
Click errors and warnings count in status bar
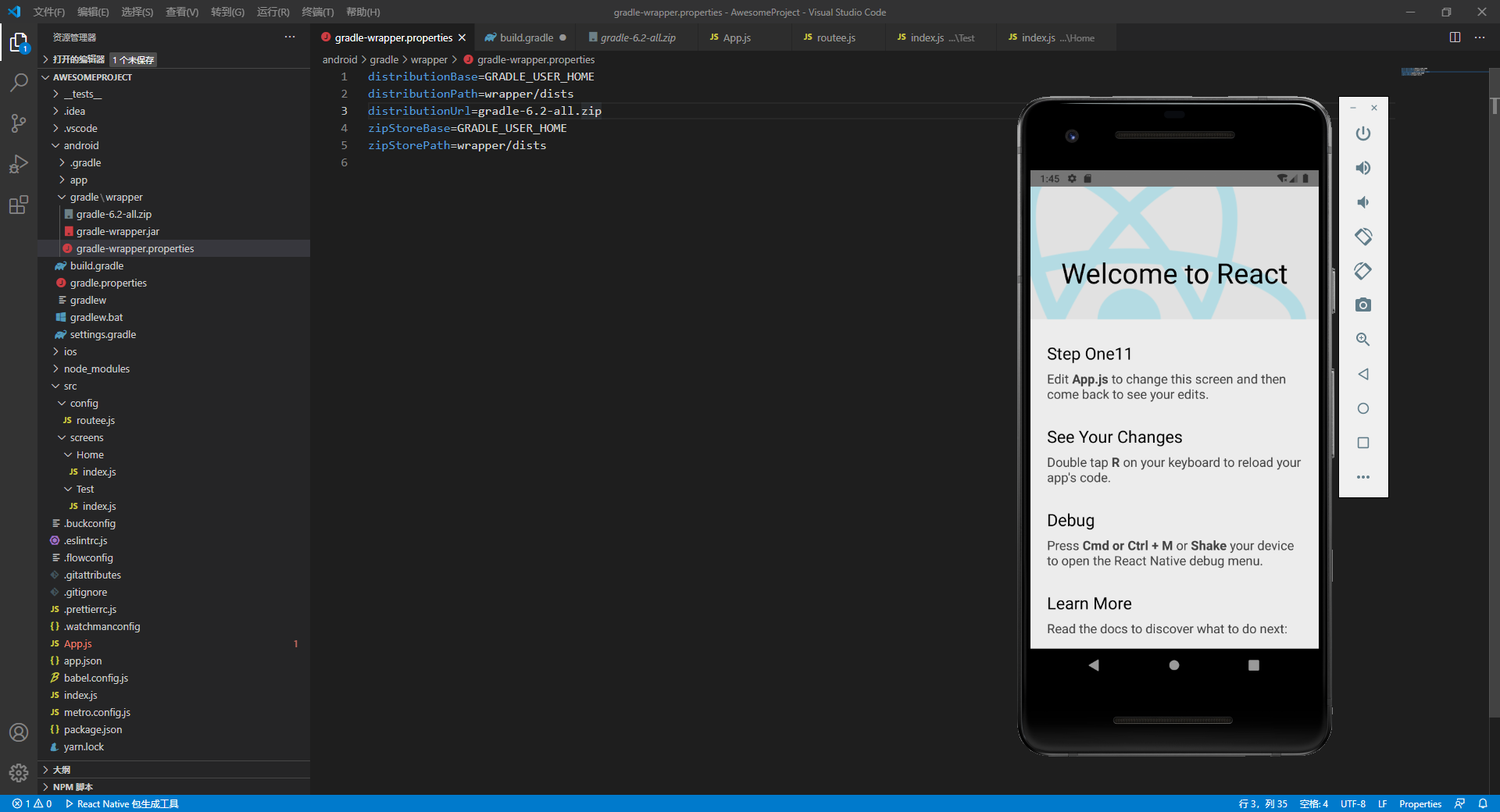[x=32, y=803]
